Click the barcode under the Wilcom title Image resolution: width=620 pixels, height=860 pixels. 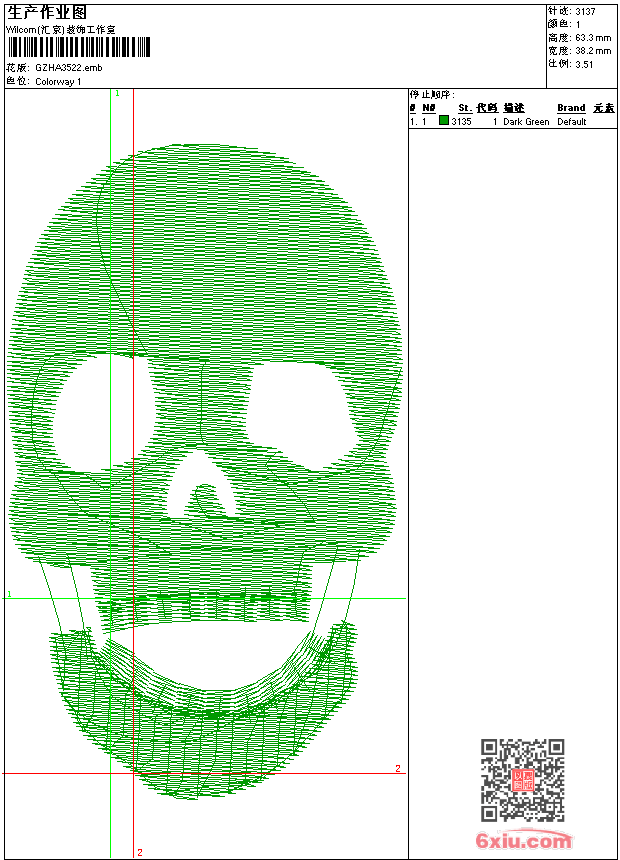[x=79, y=48]
